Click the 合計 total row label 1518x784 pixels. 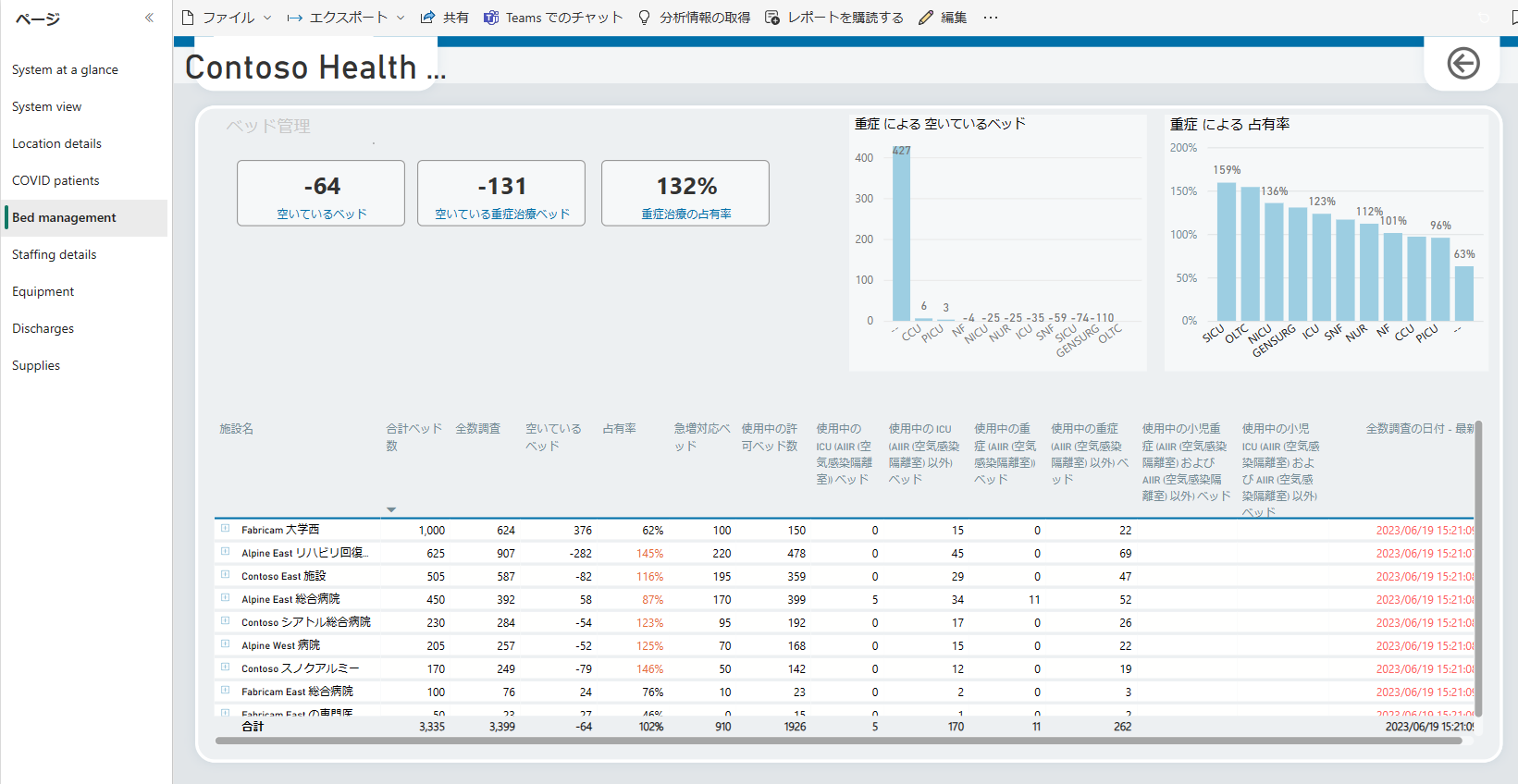(x=253, y=727)
